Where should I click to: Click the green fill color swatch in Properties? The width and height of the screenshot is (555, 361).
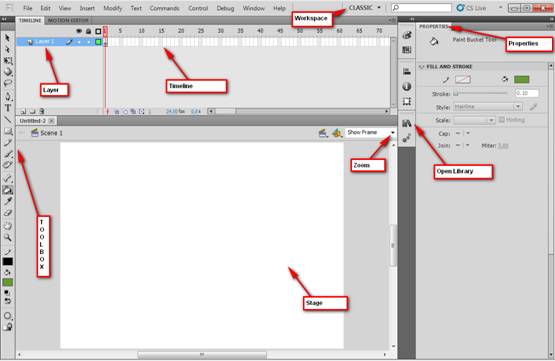click(x=521, y=79)
